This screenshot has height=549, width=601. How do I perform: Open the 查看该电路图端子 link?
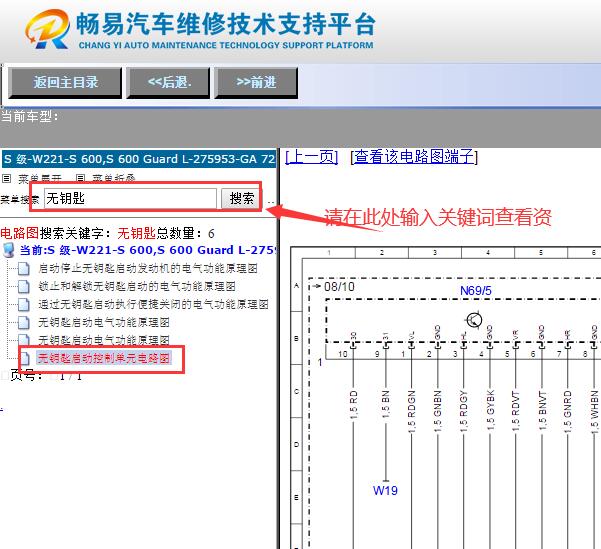tap(414, 157)
